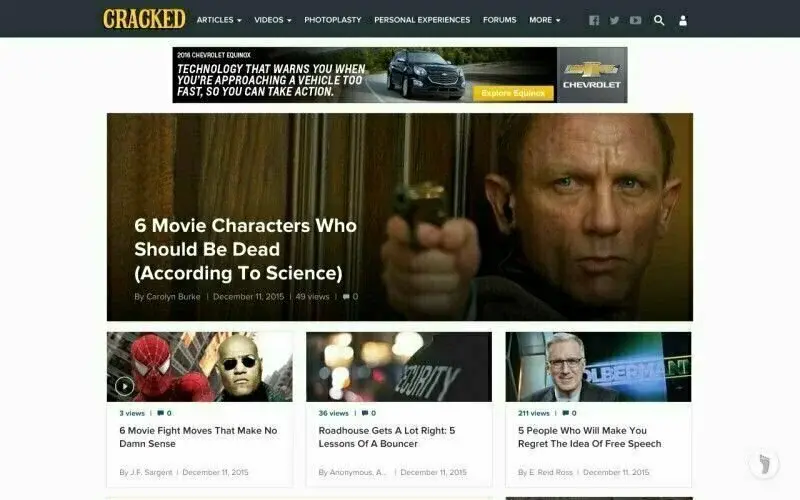Visit the Forums page
The width and height of the screenshot is (800, 500).
click(x=499, y=20)
